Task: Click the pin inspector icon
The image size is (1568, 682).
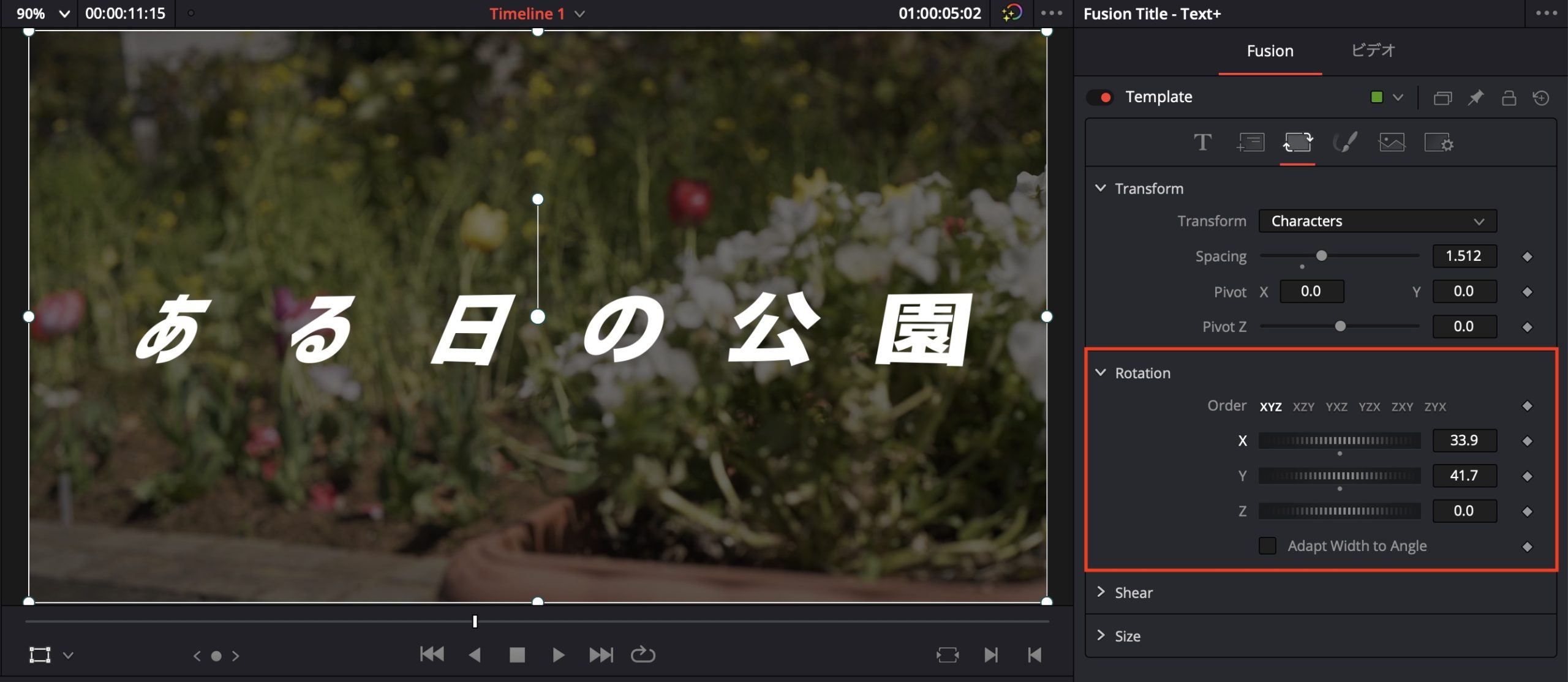Action: pos(1476,98)
